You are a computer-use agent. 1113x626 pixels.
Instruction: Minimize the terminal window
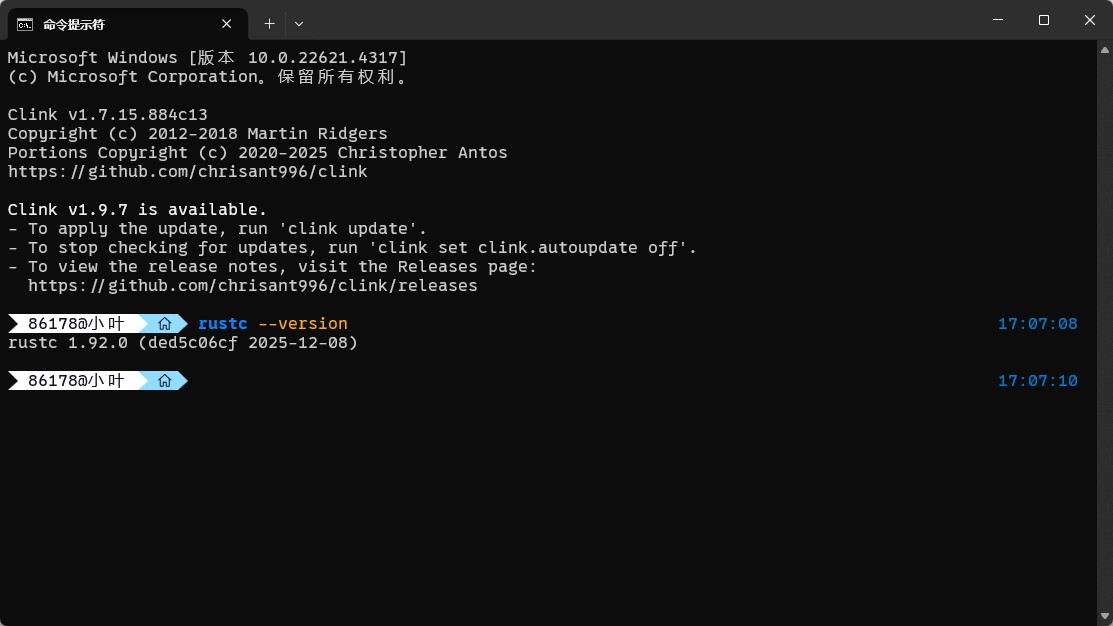pyautogui.click(x=998, y=20)
